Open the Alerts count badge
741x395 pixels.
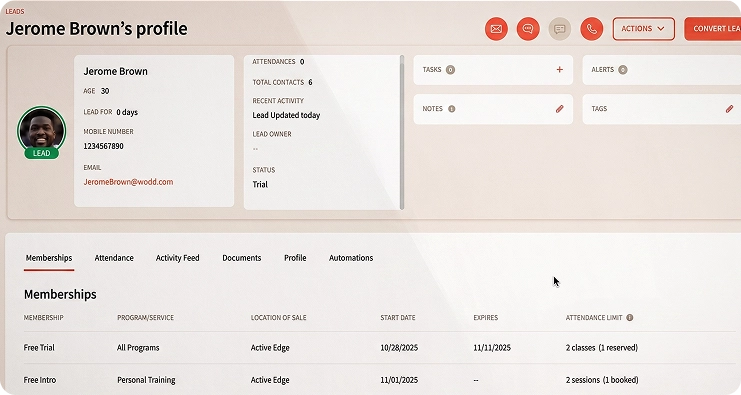point(623,70)
